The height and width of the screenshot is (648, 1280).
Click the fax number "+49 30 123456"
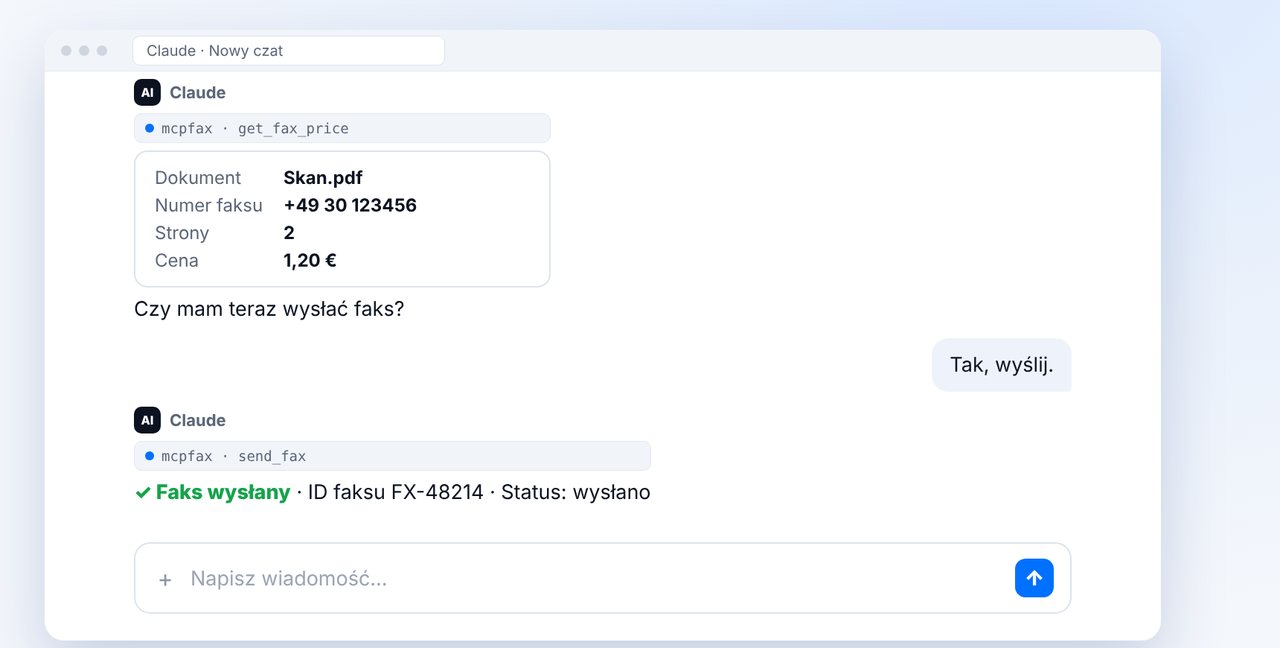350,205
